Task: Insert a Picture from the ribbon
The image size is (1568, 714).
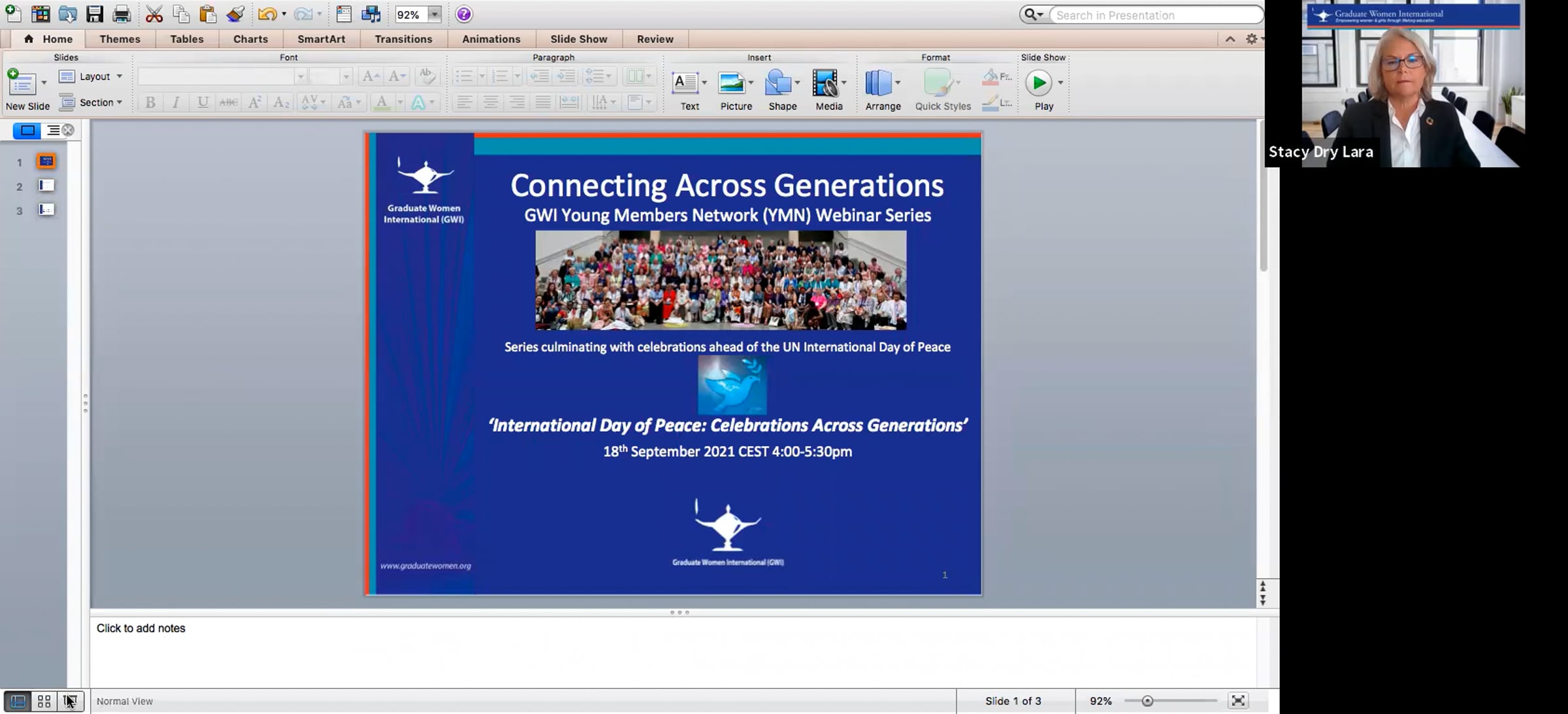Action: (x=731, y=84)
